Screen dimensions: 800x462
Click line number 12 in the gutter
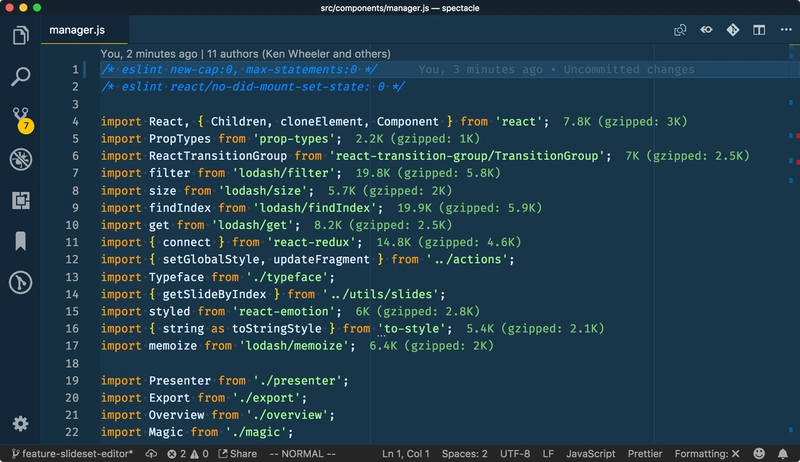[x=72, y=259]
